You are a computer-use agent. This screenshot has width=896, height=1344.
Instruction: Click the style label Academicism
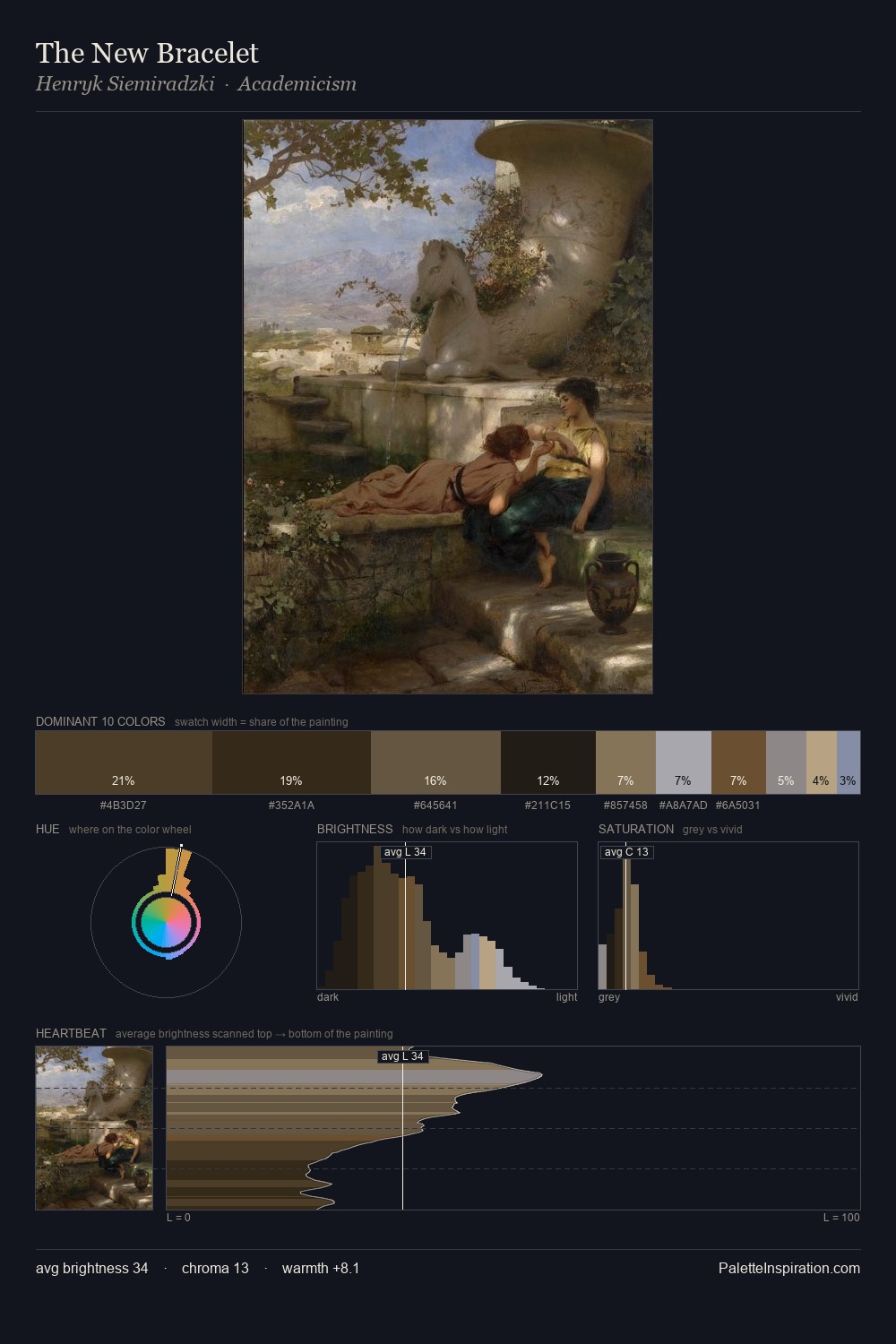coord(297,84)
